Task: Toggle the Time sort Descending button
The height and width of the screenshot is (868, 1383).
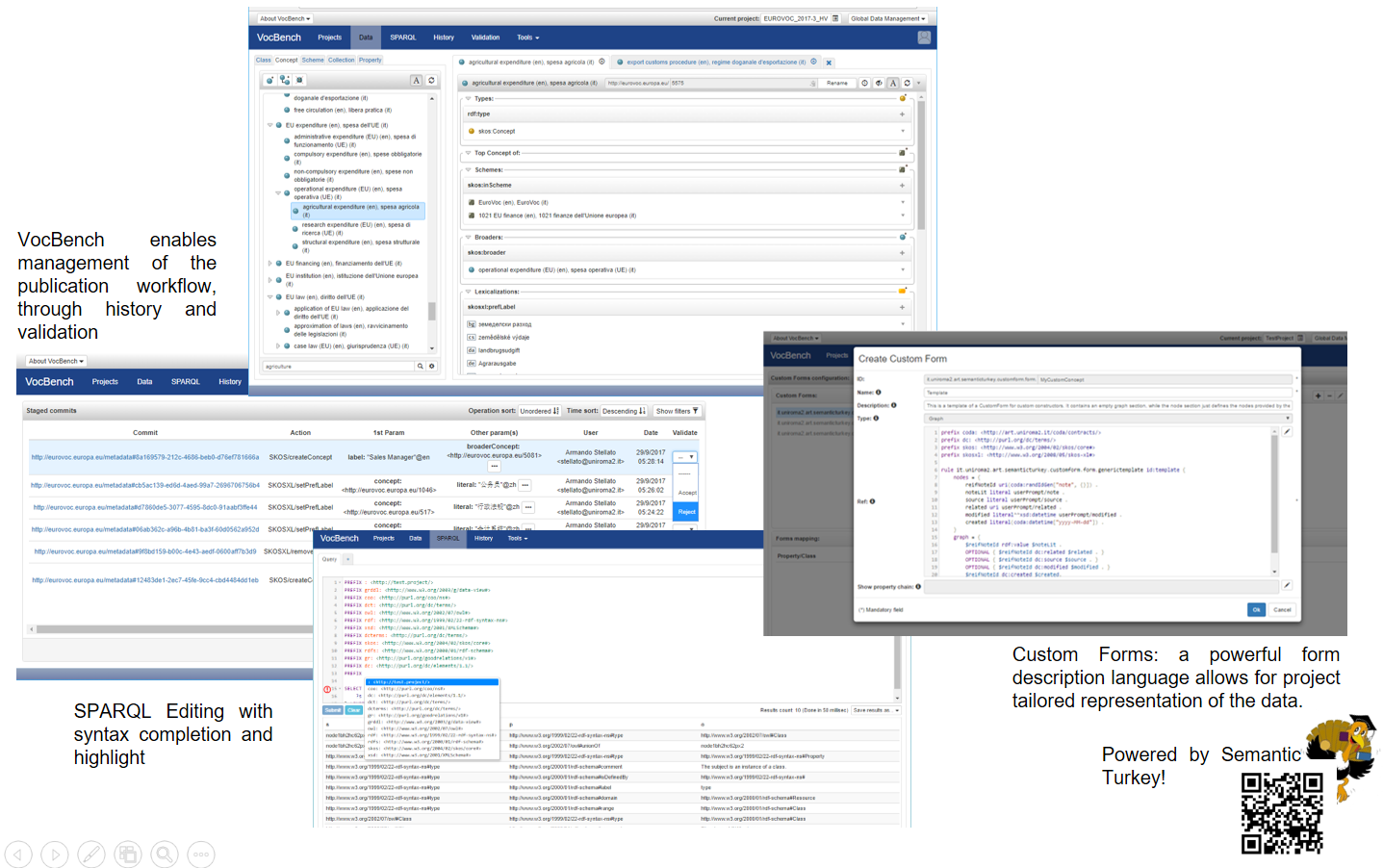Action: [624, 411]
